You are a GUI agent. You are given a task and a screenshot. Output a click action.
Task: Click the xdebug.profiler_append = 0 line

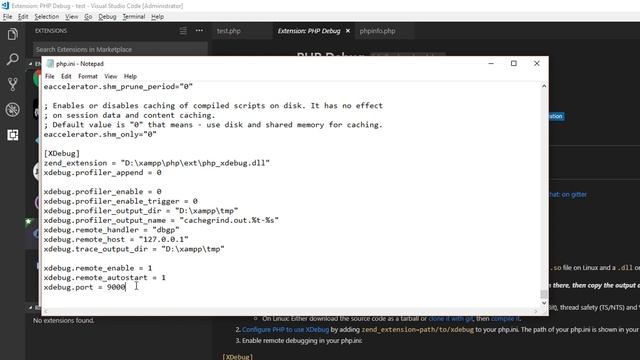click(102, 173)
